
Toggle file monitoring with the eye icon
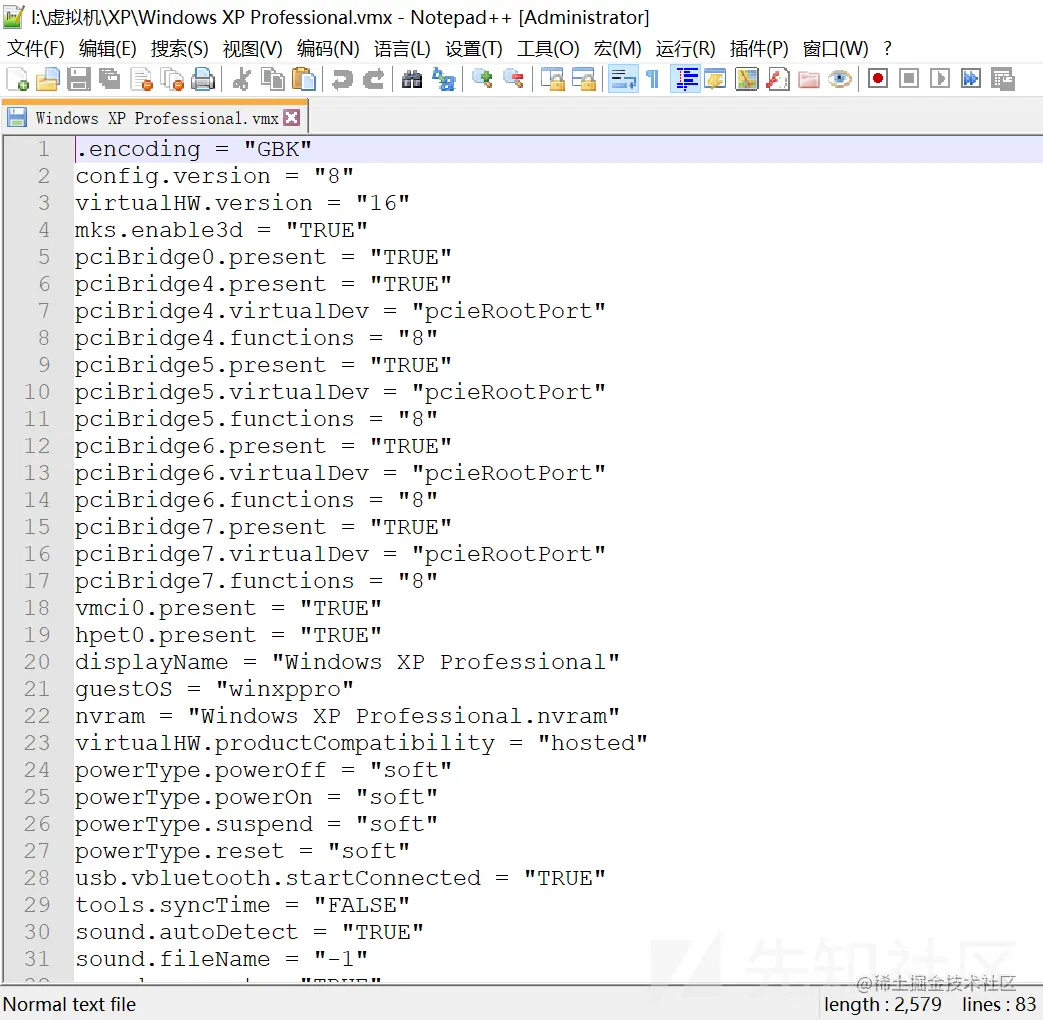coord(840,79)
